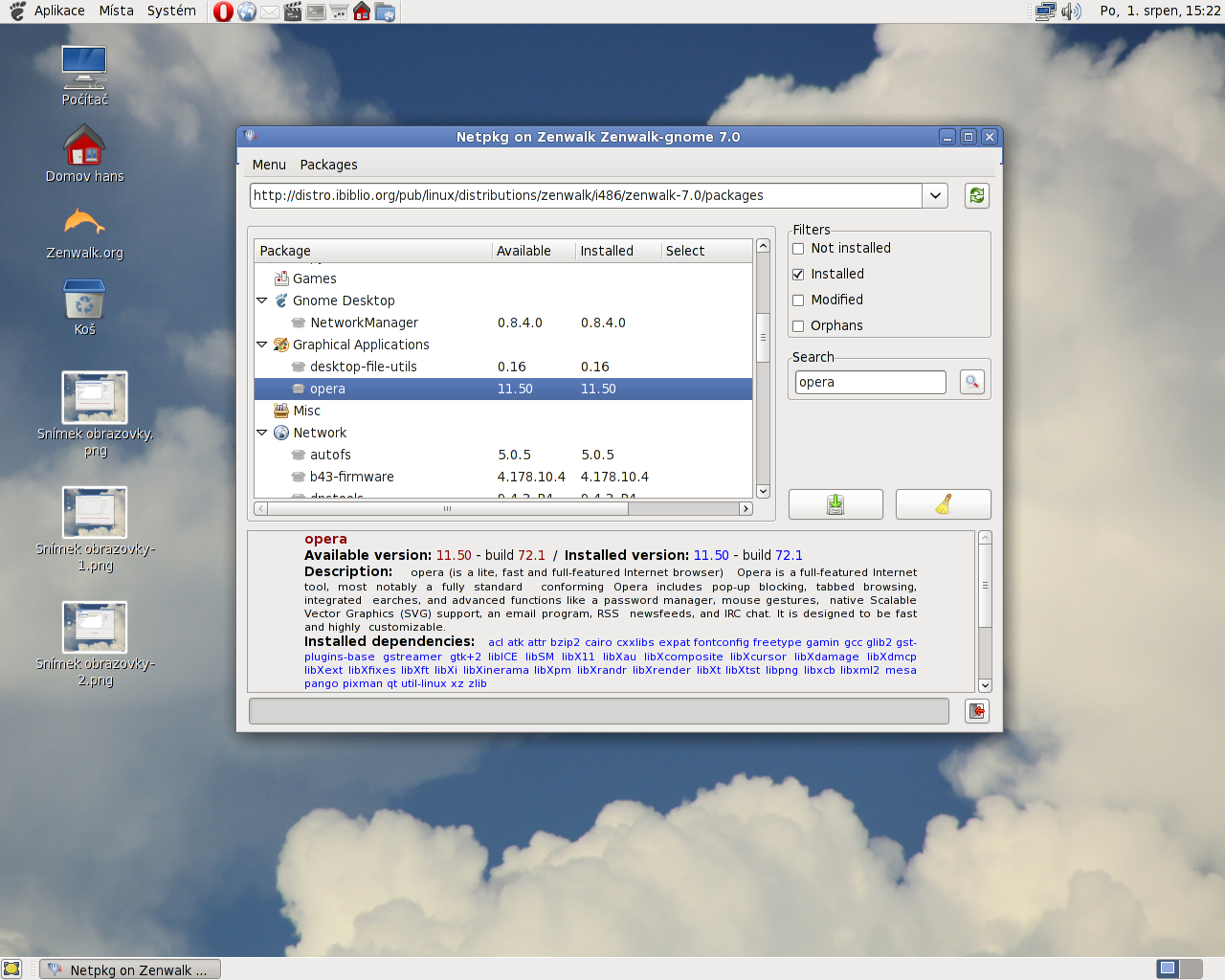Open the volume speaker tray icon

coord(1071,11)
